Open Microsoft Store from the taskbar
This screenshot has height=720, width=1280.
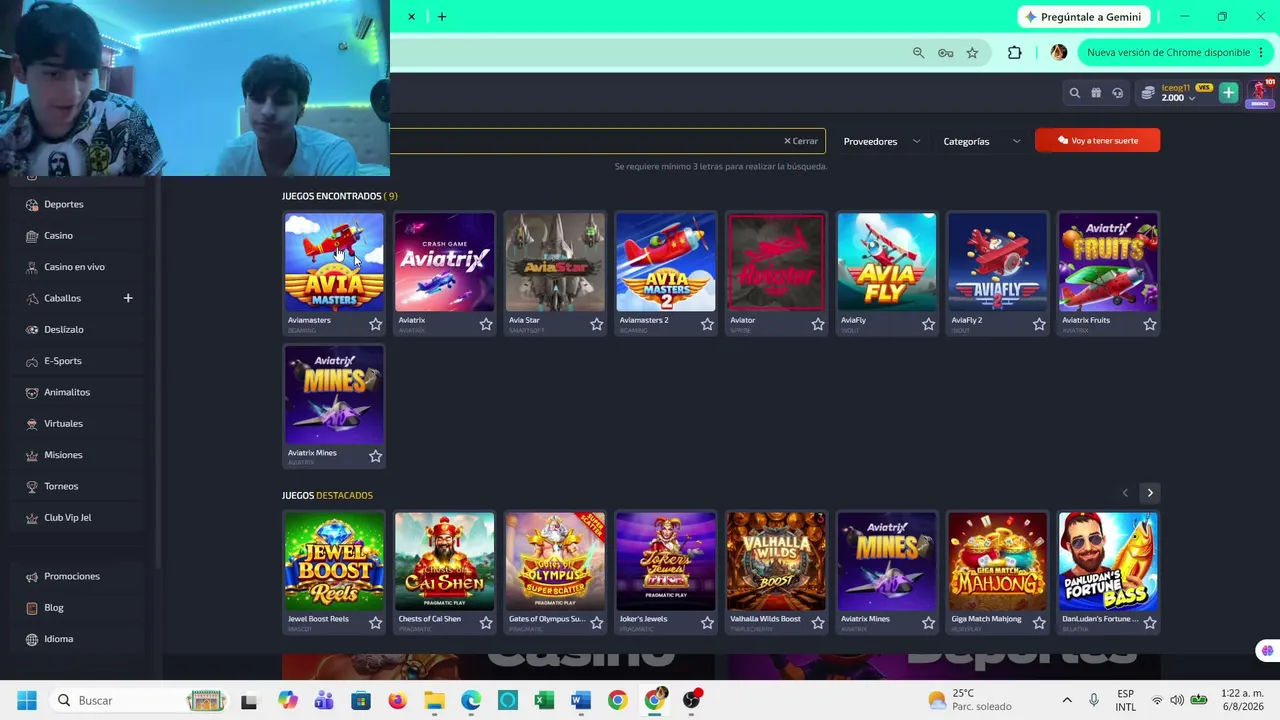click(x=361, y=700)
